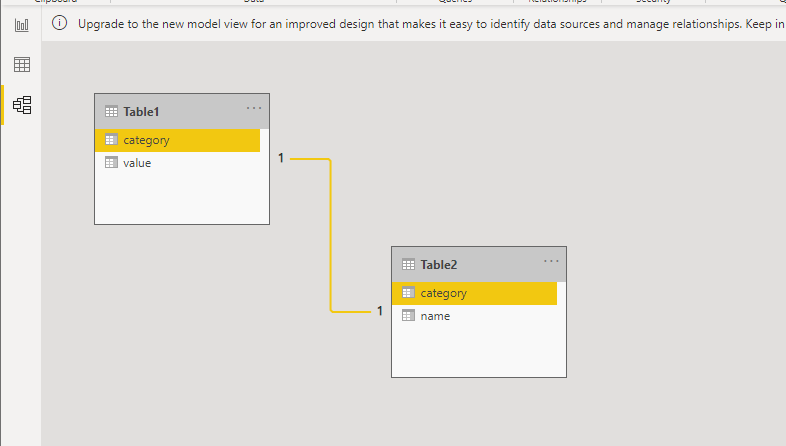Click column icon beside Table1 category
Viewport: 786px width, 446px height.
(x=111, y=140)
